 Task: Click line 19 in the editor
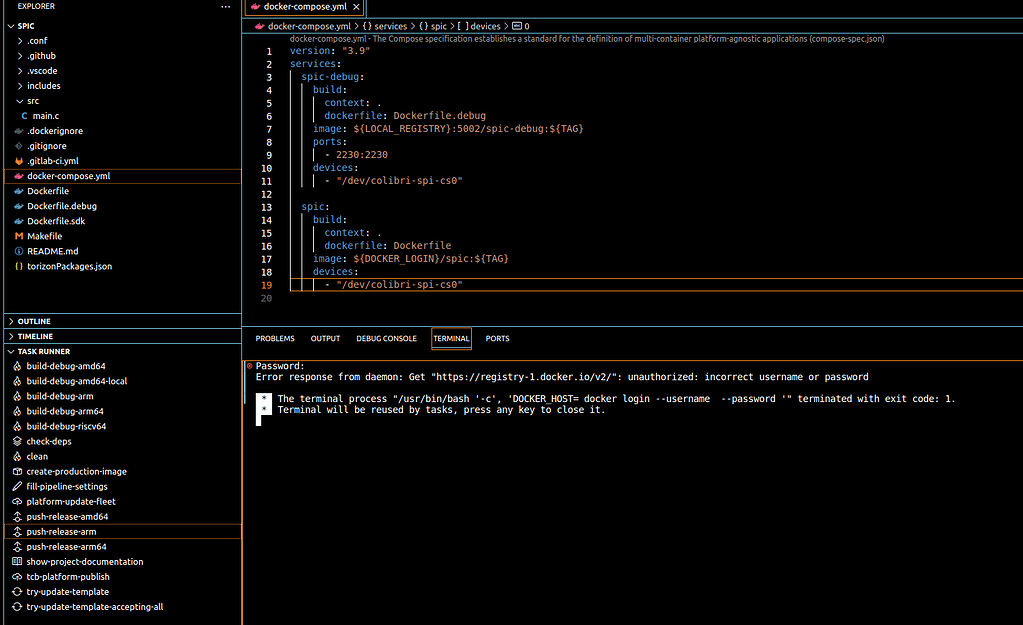pos(400,283)
